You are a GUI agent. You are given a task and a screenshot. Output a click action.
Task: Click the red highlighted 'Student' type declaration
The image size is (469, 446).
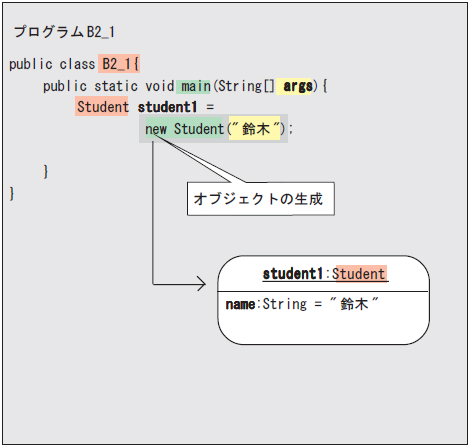[x=102, y=107]
